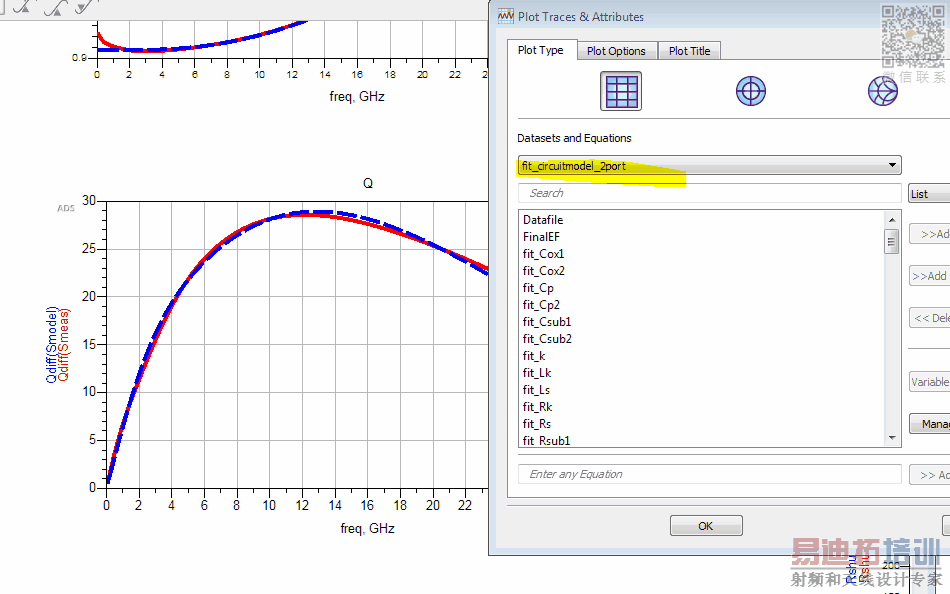Select FinalEF in the variable list

[x=541, y=237]
